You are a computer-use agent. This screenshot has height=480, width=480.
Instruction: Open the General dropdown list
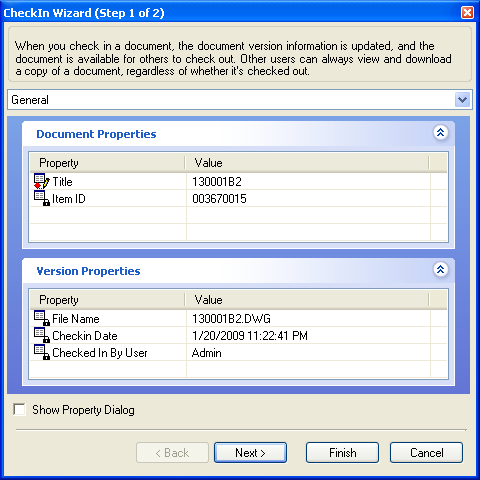pyautogui.click(x=462, y=100)
